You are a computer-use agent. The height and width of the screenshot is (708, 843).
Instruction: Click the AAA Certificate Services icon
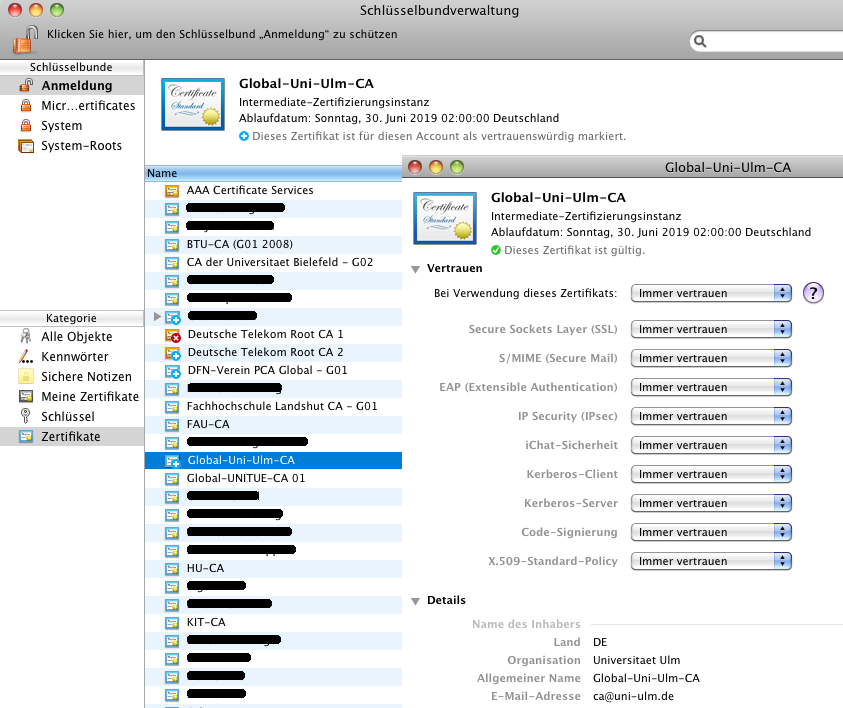pos(172,191)
